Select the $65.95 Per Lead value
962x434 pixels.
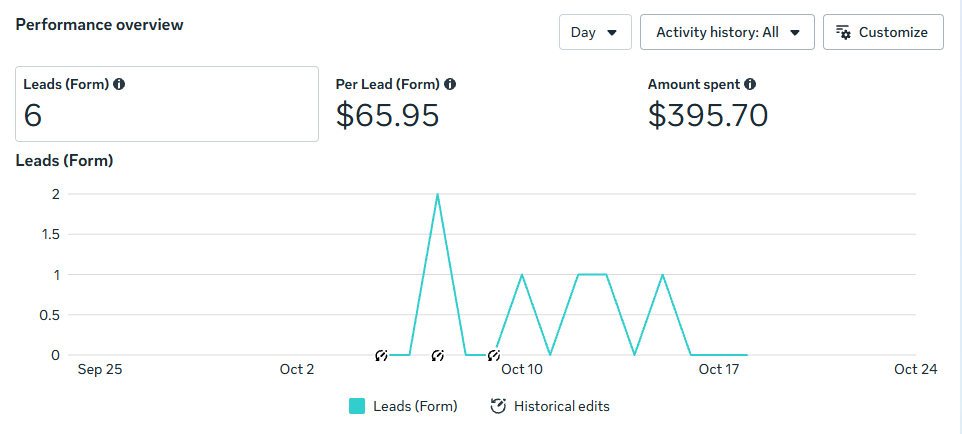pyautogui.click(x=387, y=115)
